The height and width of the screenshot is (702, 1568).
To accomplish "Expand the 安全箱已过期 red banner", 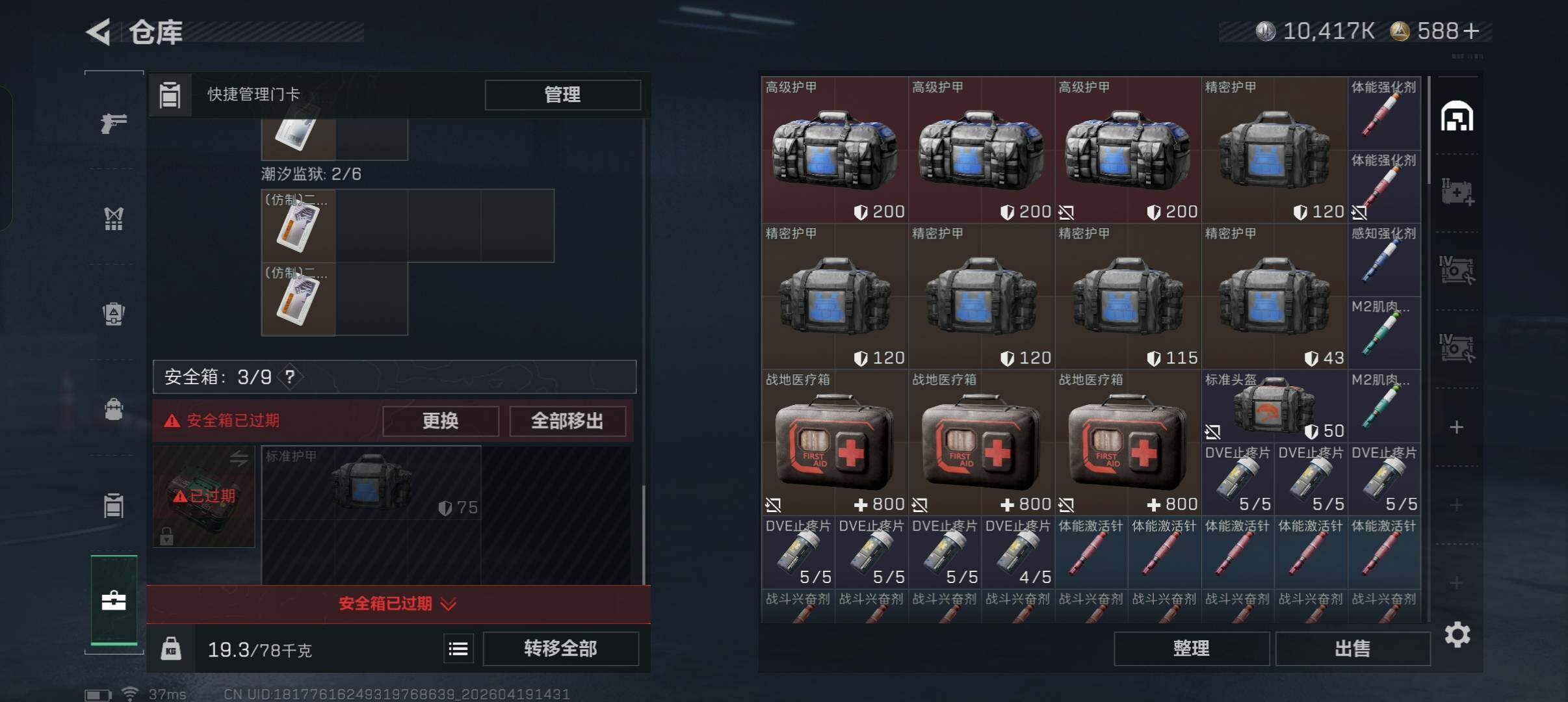I will [398, 604].
